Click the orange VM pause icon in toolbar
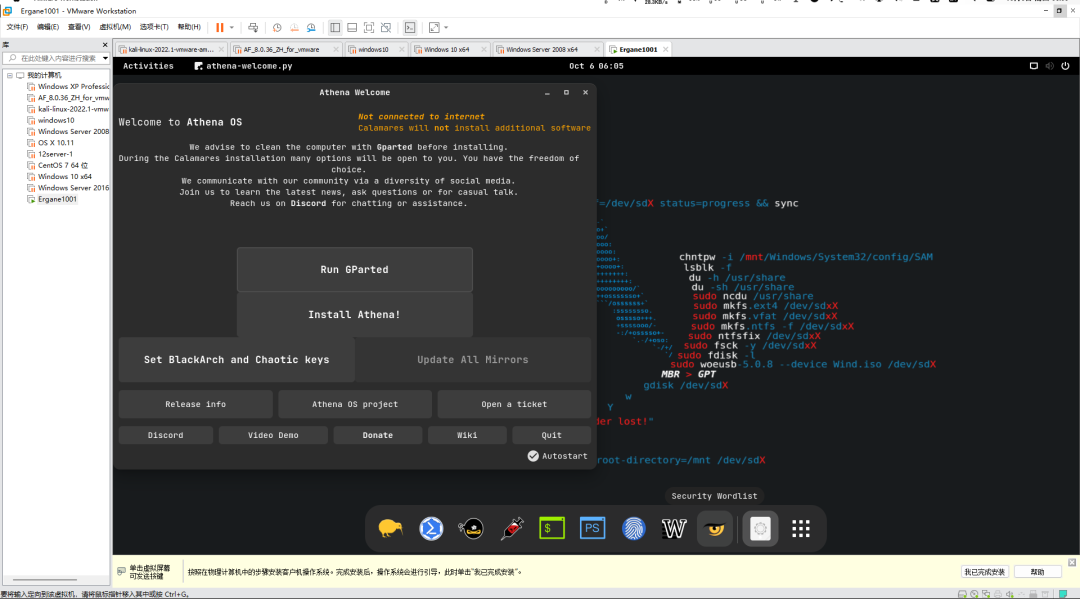 click(220, 28)
